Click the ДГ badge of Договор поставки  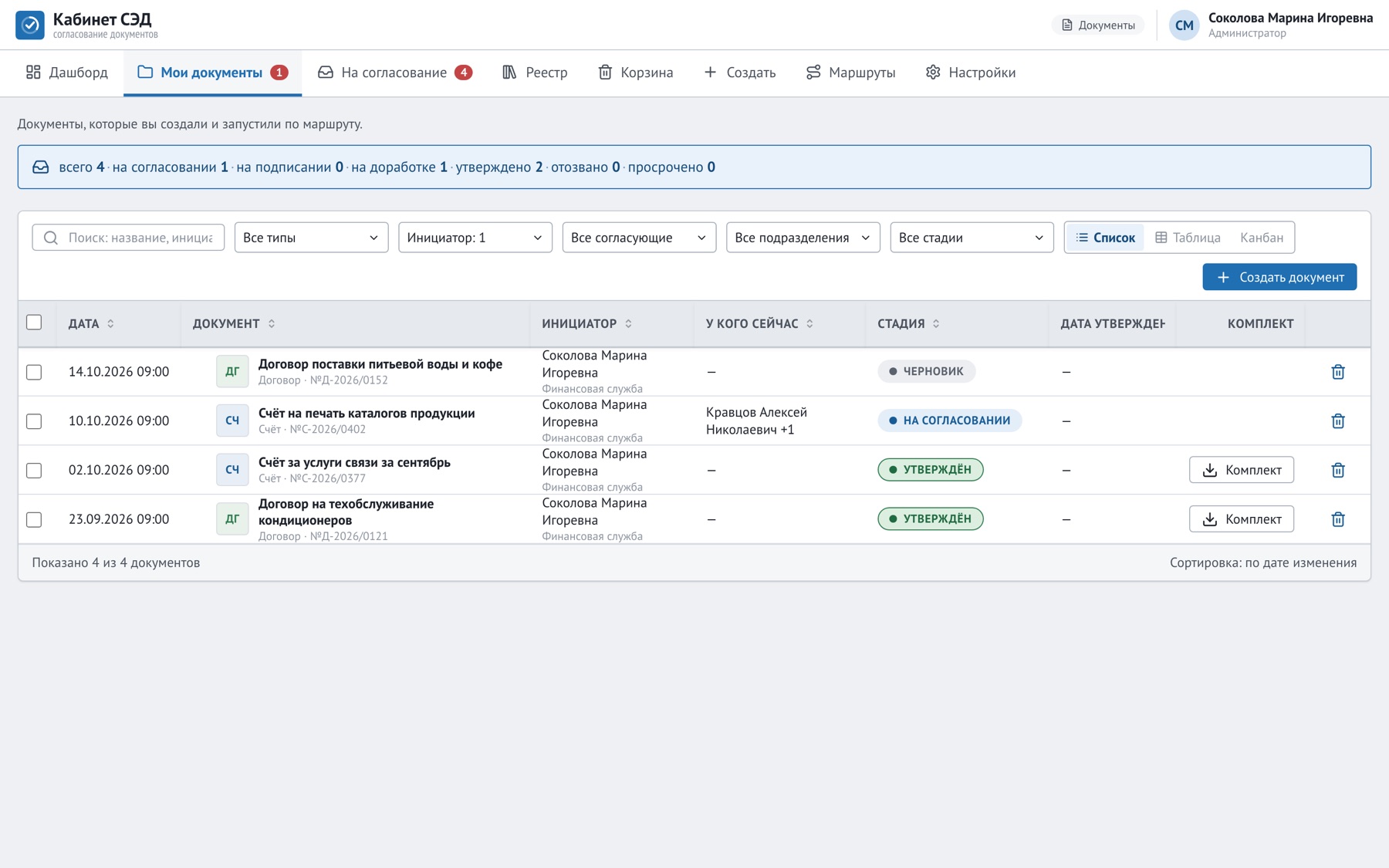click(x=232, y=371)
